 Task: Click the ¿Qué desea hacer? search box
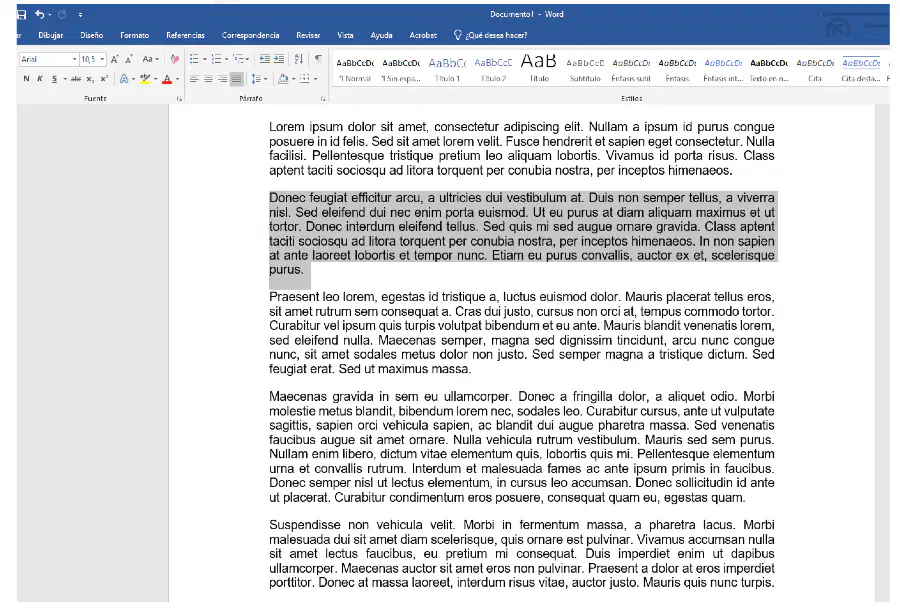(491, 35)
